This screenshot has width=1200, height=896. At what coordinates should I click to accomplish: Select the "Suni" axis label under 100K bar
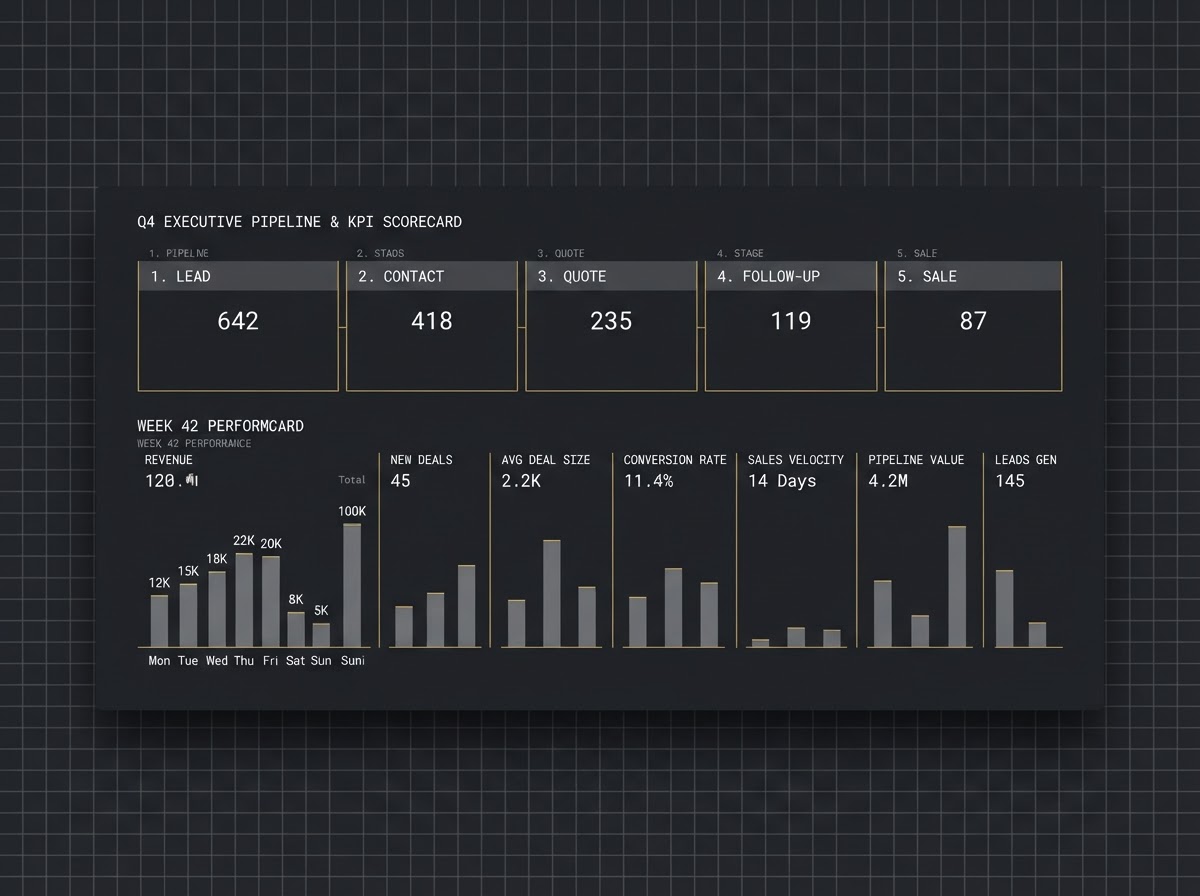pyautogui.click(x=353, y=660)
